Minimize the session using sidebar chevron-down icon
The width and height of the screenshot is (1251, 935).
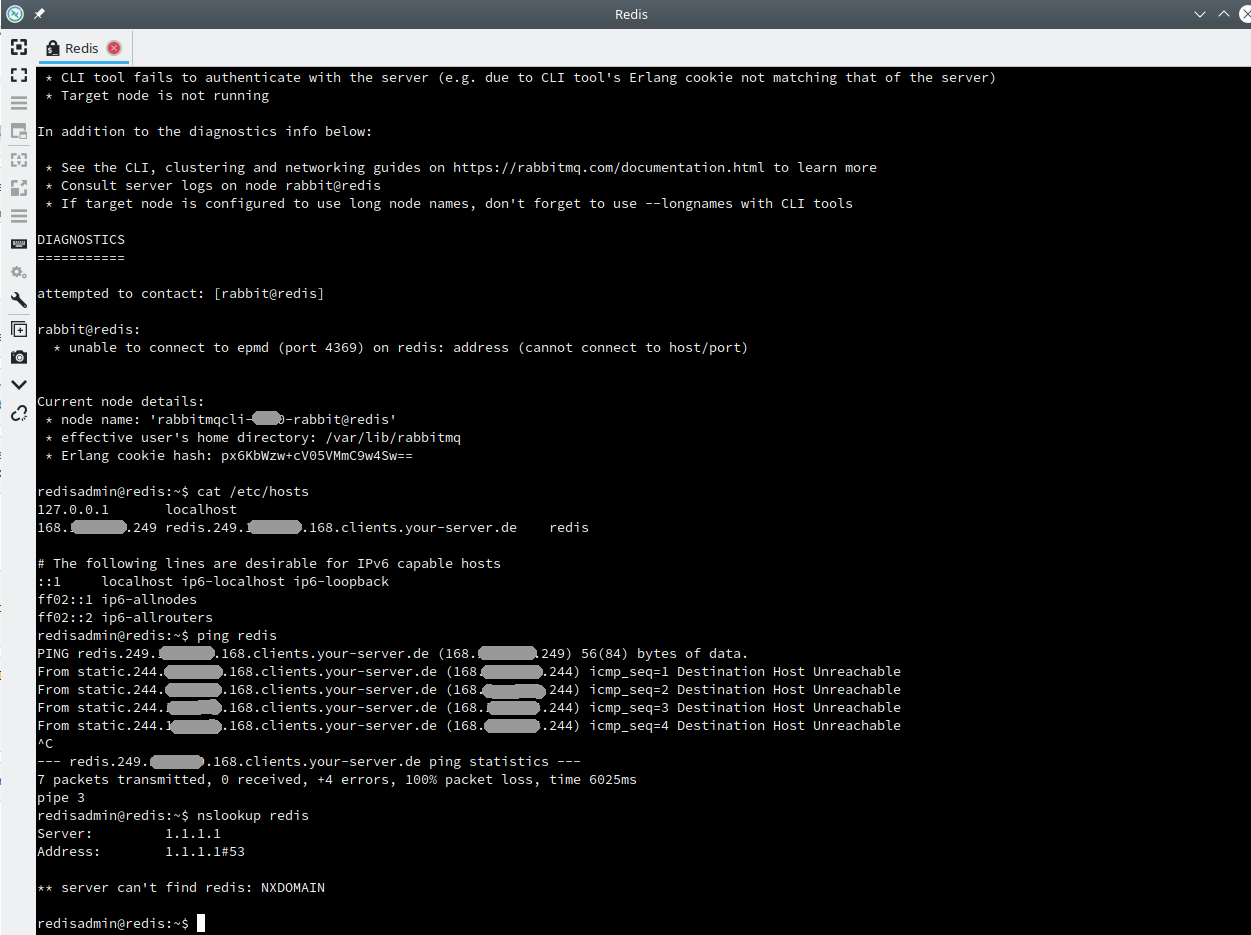18,385
